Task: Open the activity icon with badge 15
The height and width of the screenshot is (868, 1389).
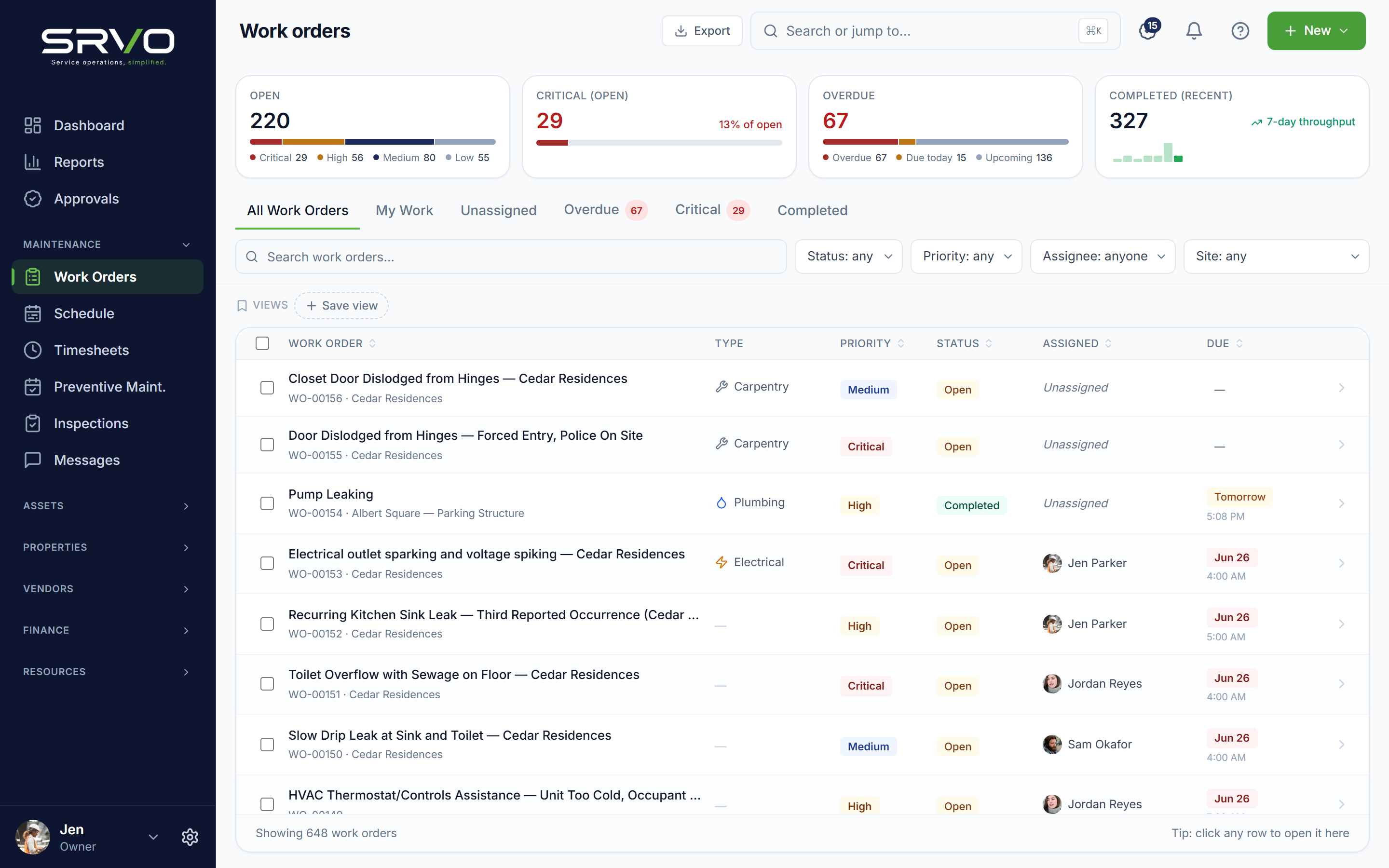Action: 1148,31
